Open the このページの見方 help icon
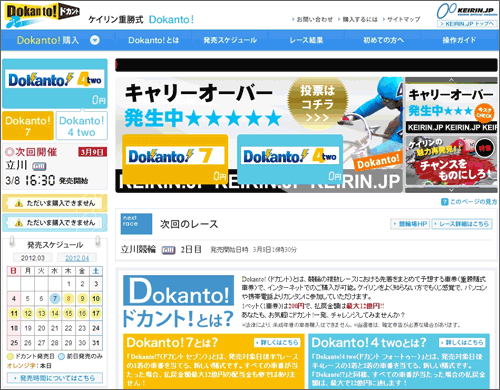The width and height of the screenshot is (500, 390). pos(444,202)
